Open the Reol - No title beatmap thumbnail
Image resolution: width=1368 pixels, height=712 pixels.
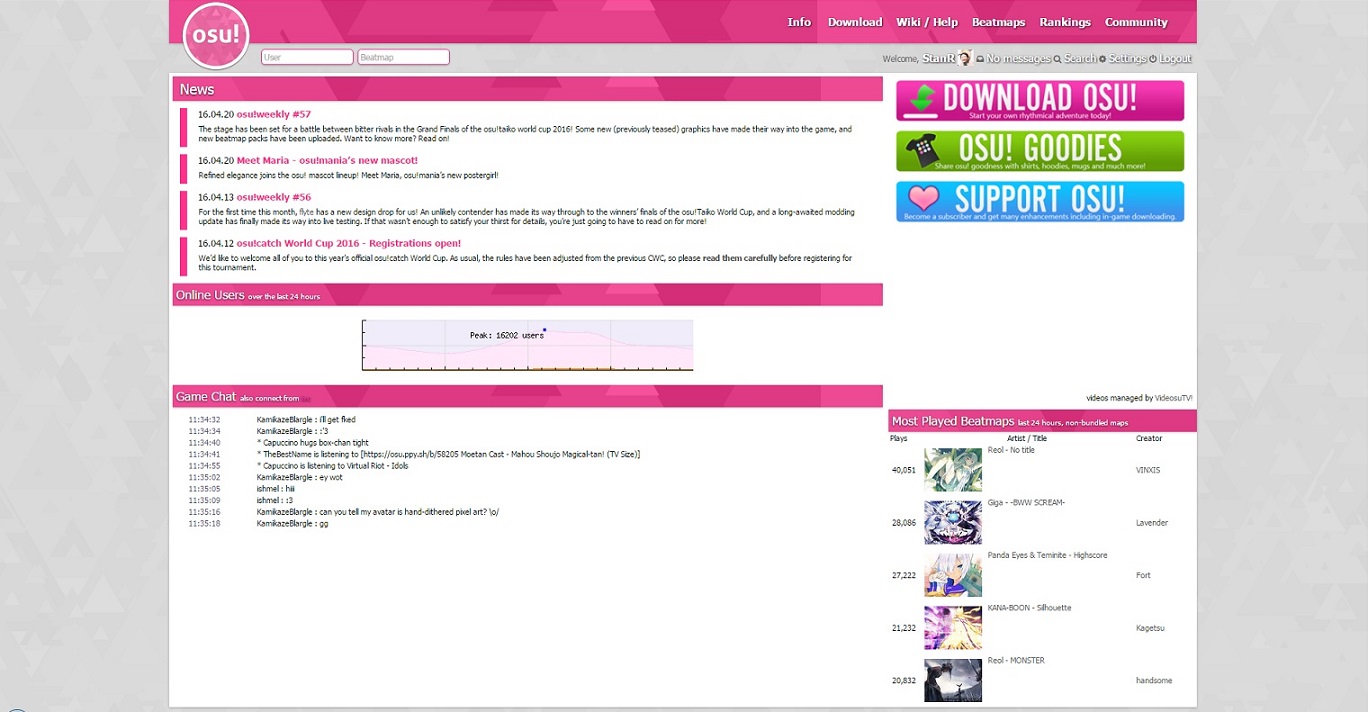[952, 470]
